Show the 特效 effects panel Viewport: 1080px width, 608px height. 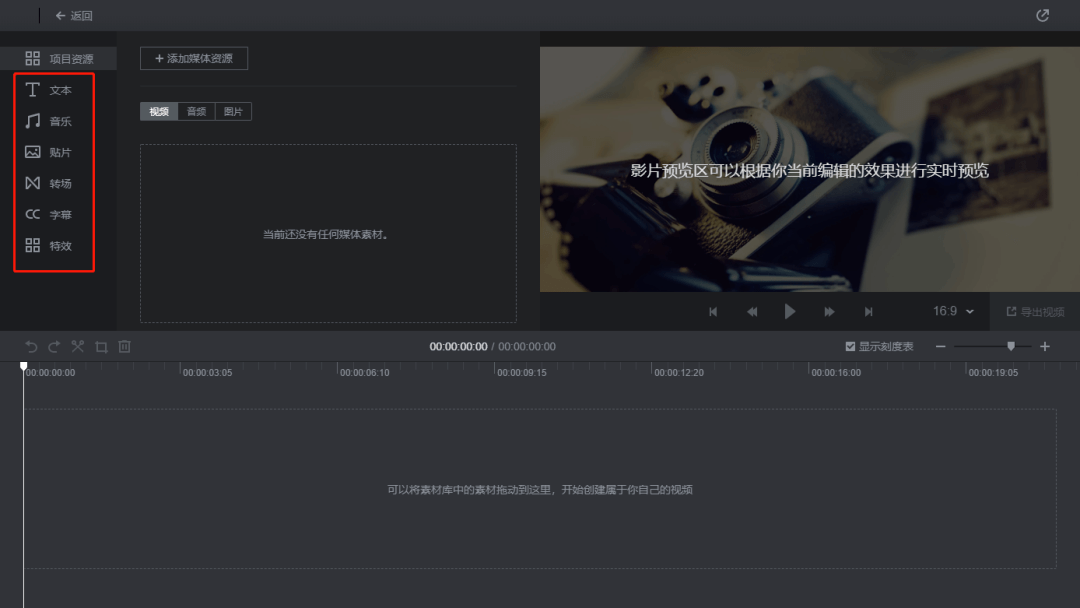coord(49,245)
